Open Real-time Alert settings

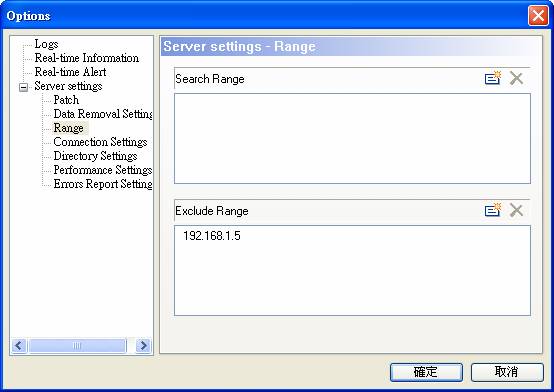pyautogui.click(x=70, y=72)
